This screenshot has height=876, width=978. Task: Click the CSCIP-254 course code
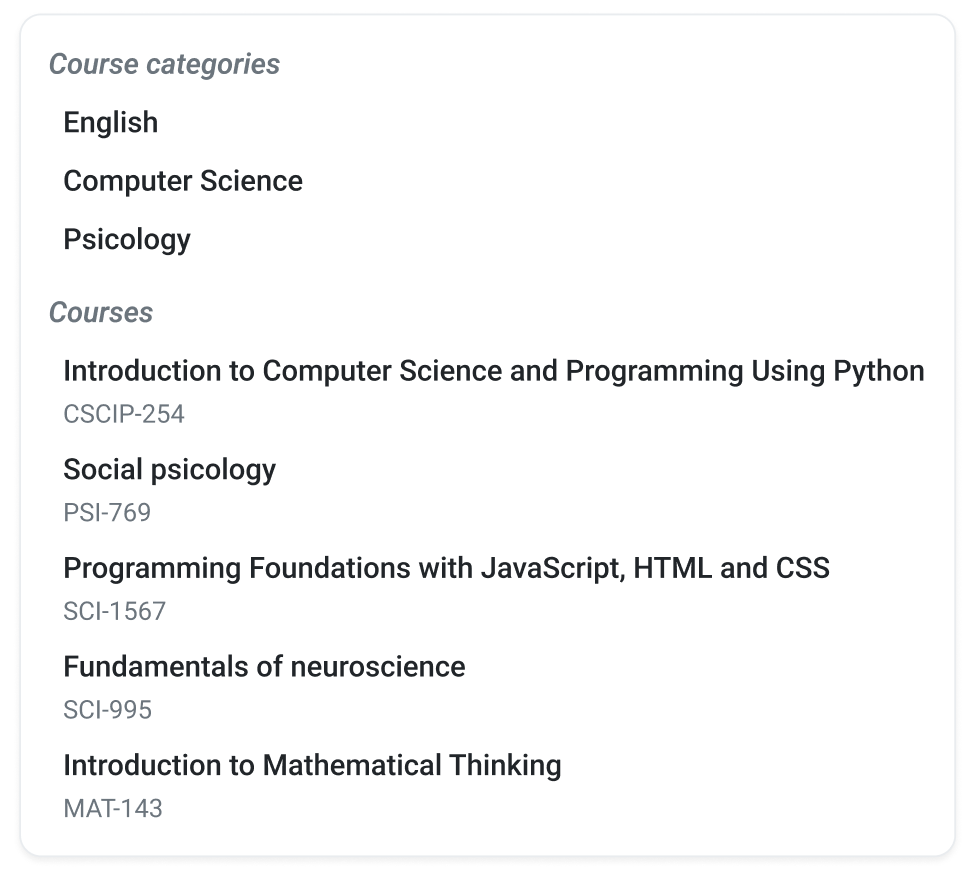[124, 414]
